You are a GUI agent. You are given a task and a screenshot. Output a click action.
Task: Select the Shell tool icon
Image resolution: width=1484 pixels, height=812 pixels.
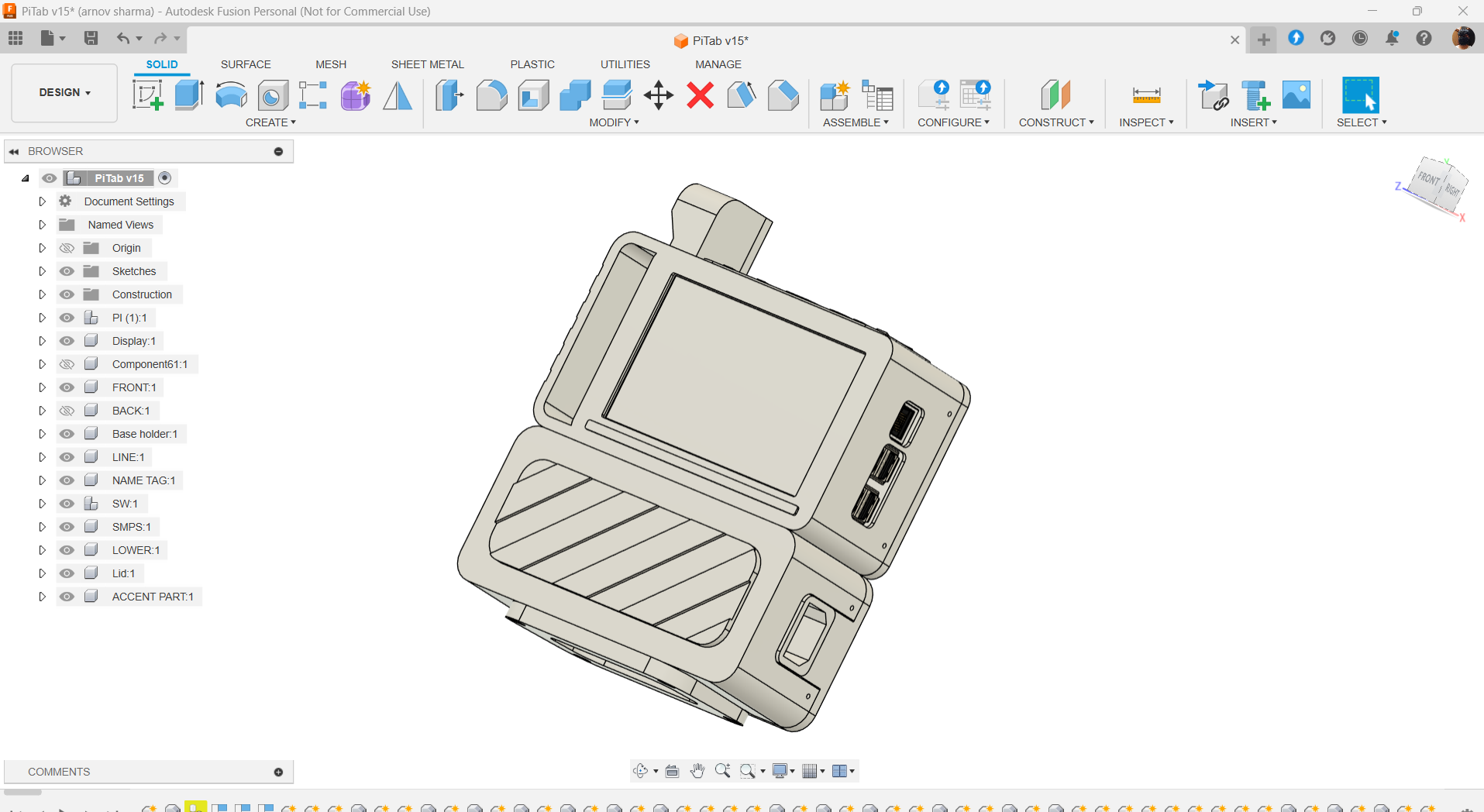coord(533,95)
